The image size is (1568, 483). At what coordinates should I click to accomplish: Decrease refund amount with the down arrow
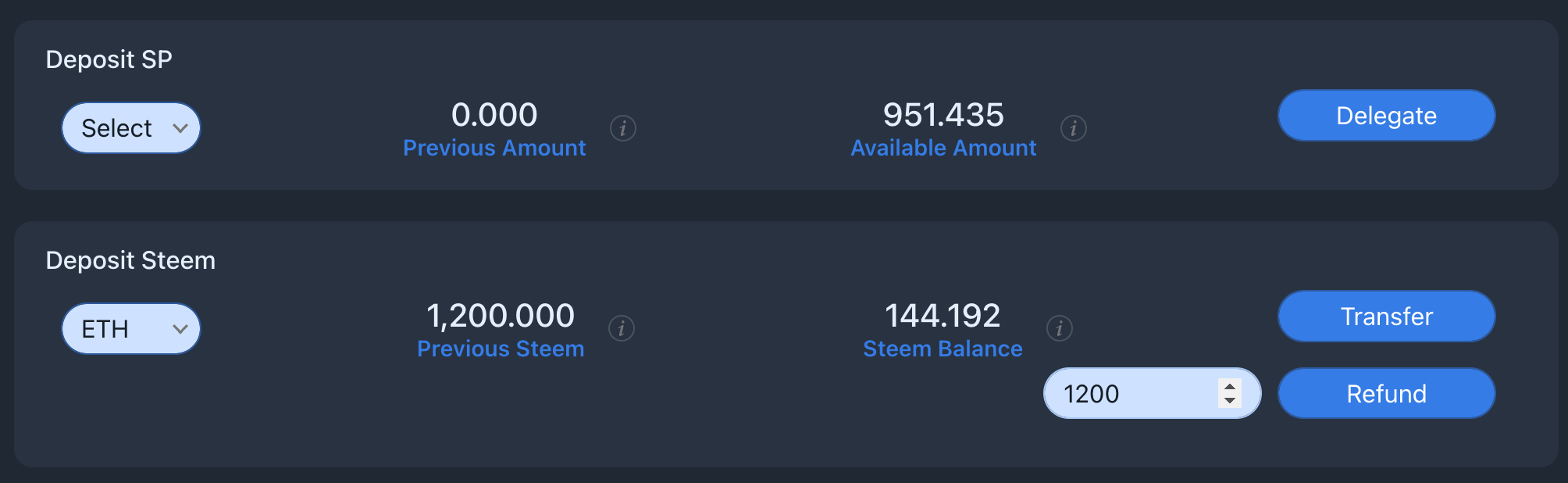1230,401
